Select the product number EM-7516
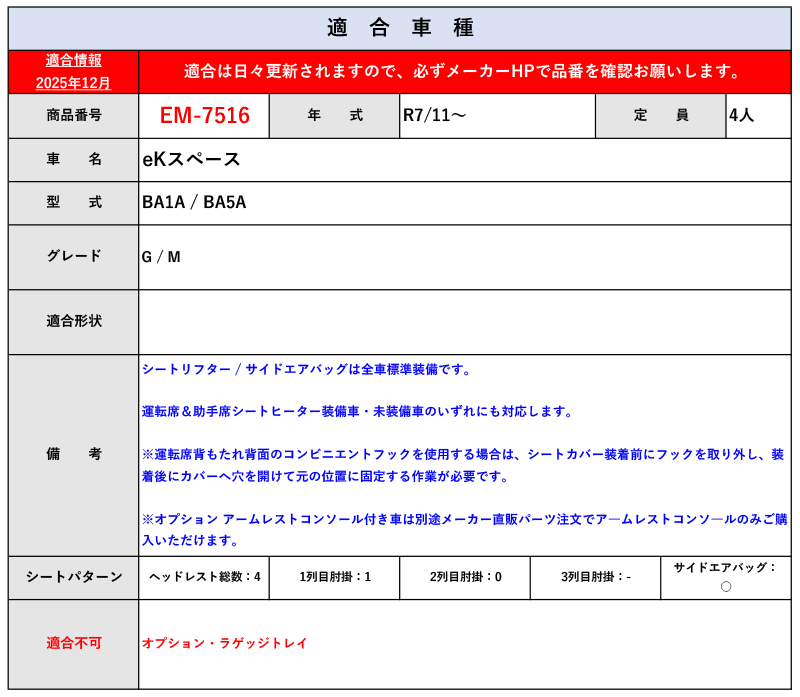The image size is (800, 697). coord(204,116)
